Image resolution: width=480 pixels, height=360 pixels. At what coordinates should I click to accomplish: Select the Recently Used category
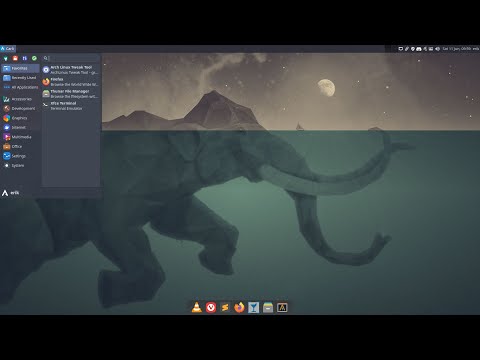pos(20,78)
